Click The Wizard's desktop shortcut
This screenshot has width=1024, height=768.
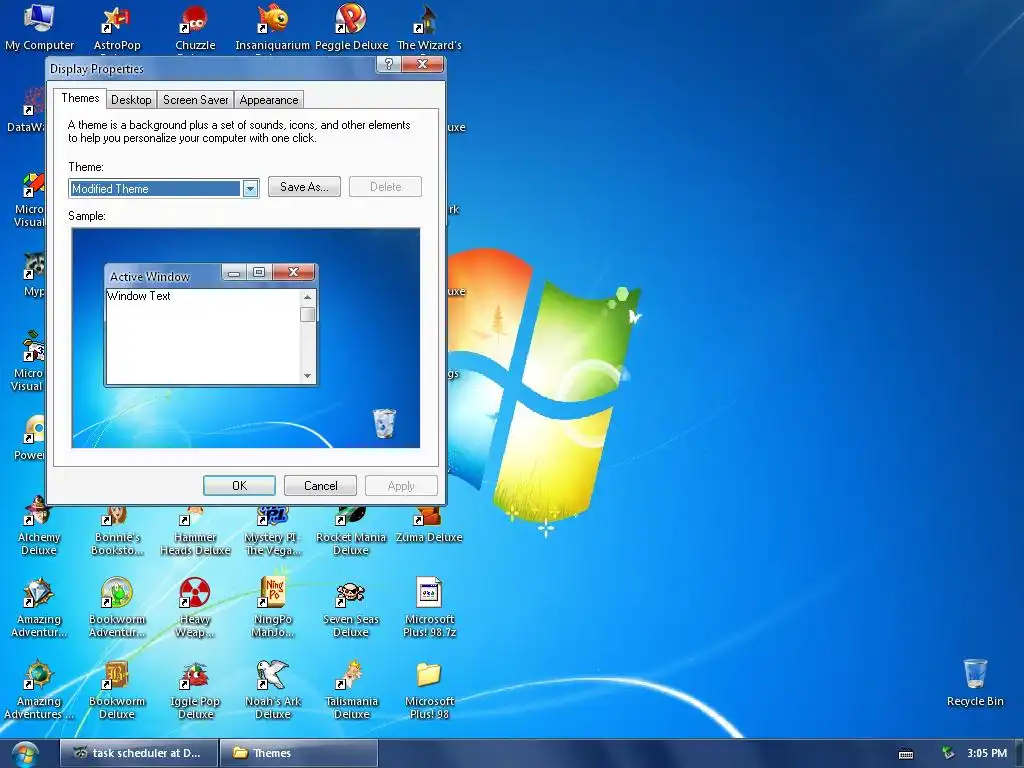click(429, 27)
